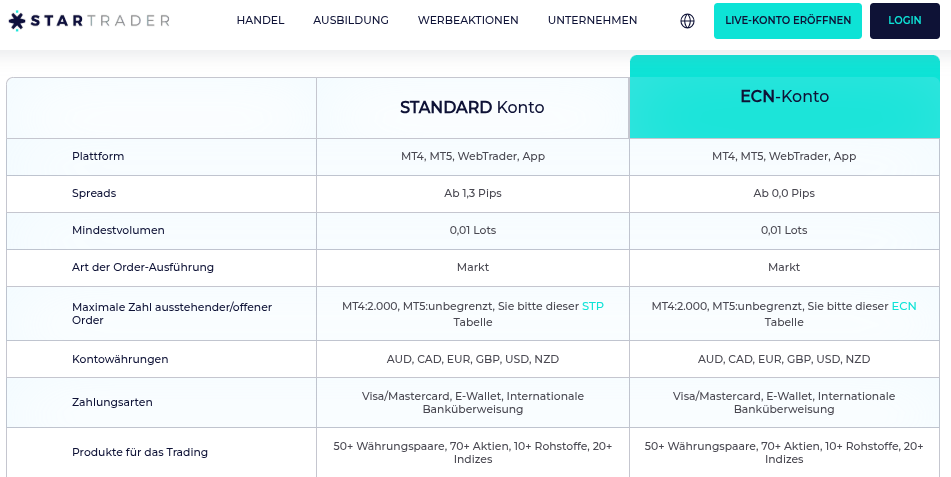Image resolution: width=951 pixels, height=477 pixels.
Task: Click the Zahlungsarten row label
Action: [x=112, y=402]
